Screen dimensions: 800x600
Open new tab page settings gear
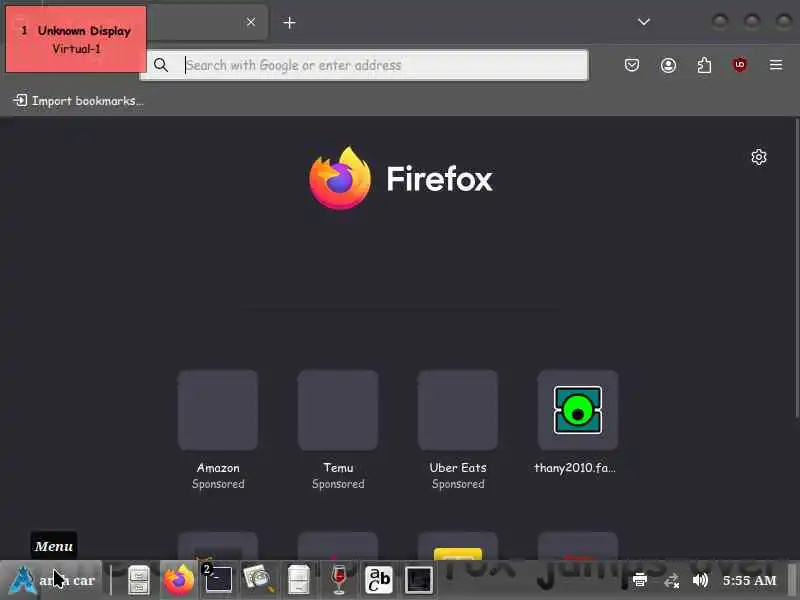[x=759, y=157]
